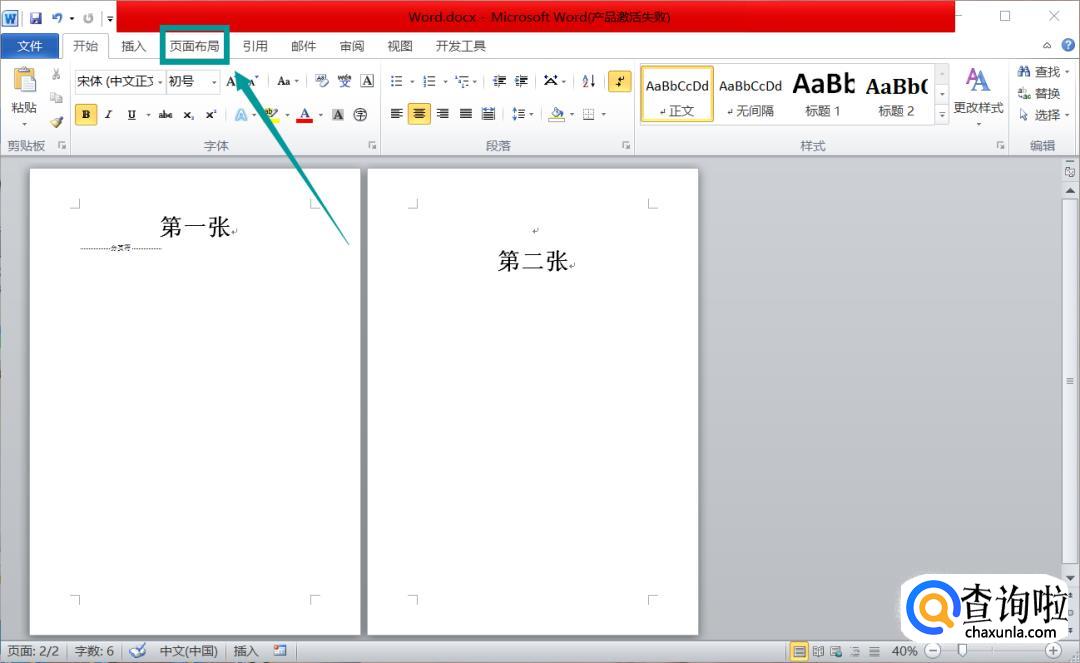The width and height of the screenshot is (1080, 663).
Task: Apply superscript formatting
Action: [211, 114]
